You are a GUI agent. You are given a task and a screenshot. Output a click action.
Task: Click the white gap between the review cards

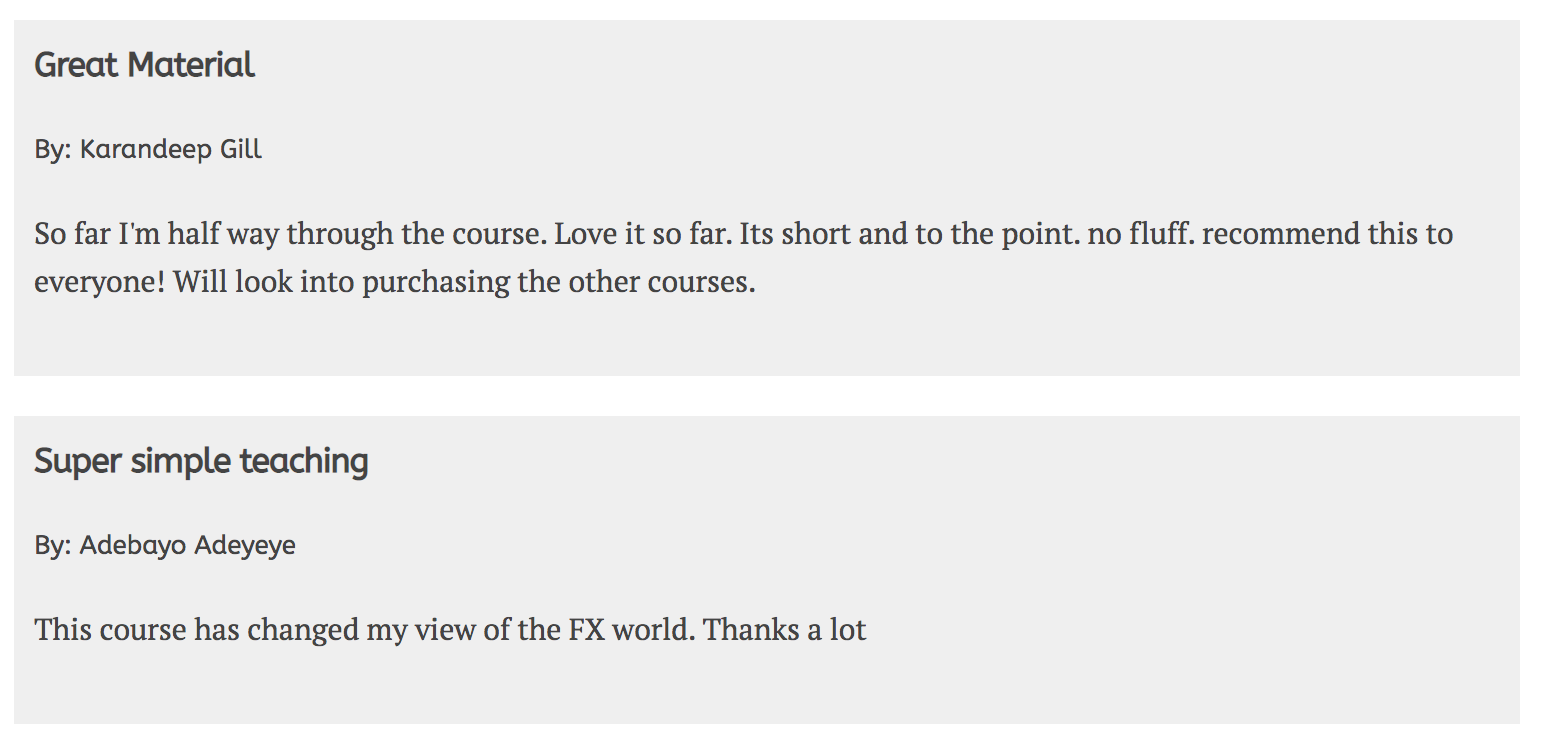(x=766, y=396)
